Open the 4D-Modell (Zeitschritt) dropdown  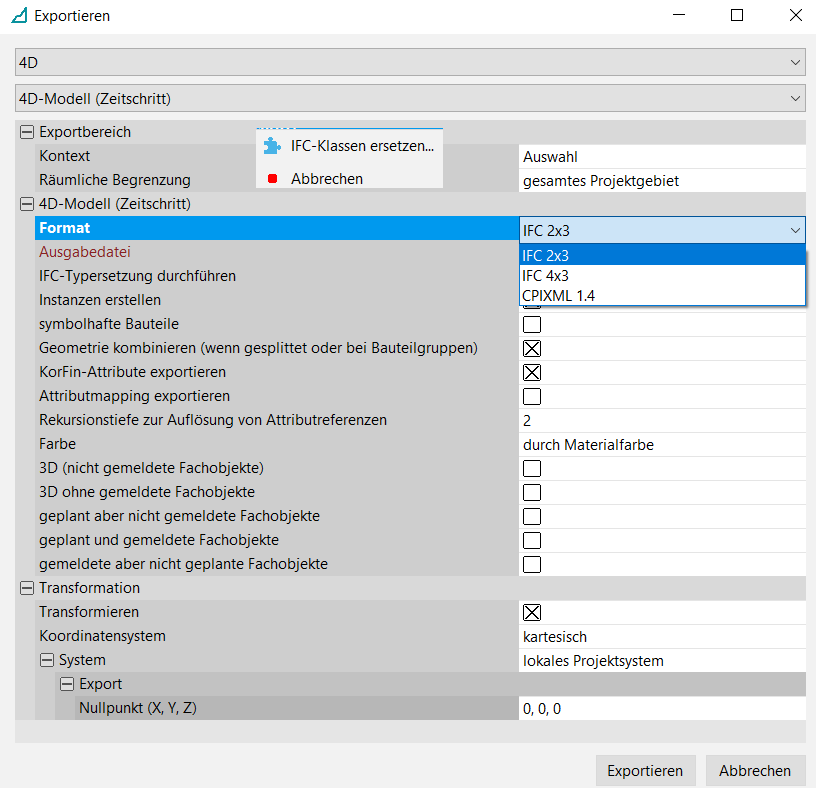pos(410,98)
